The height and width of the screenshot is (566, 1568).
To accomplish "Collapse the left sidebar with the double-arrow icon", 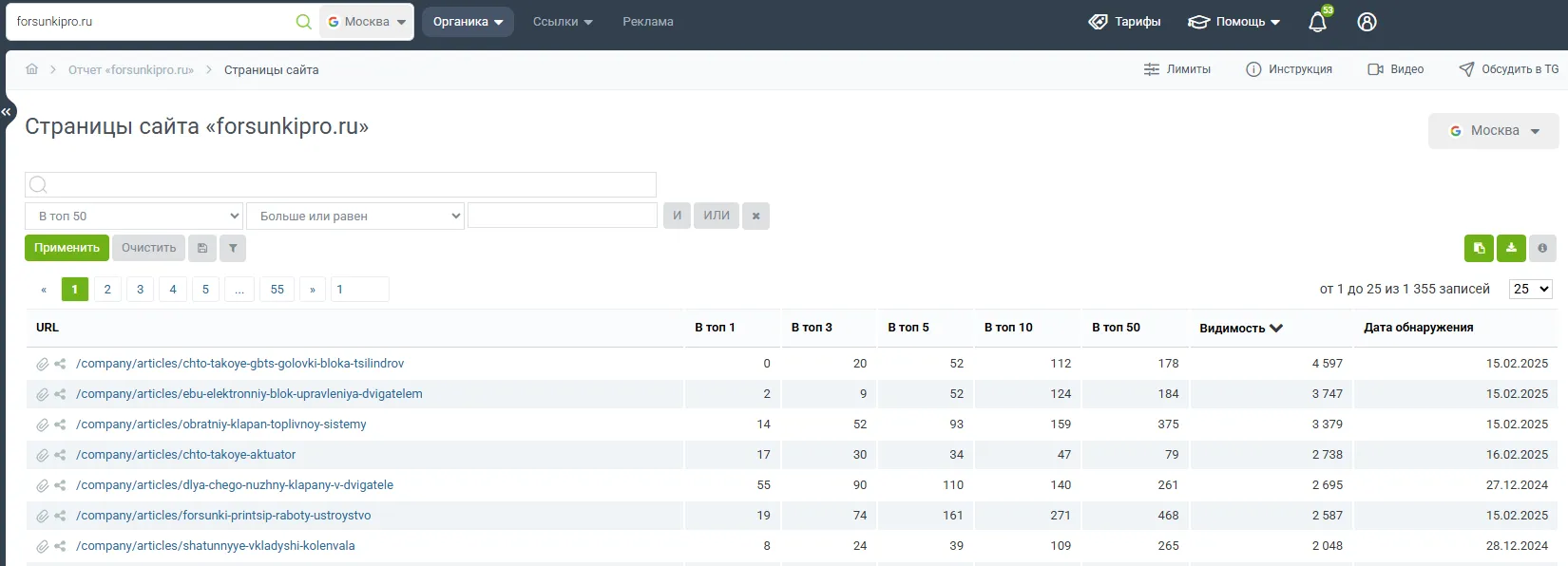I will (x=6, y=112).
